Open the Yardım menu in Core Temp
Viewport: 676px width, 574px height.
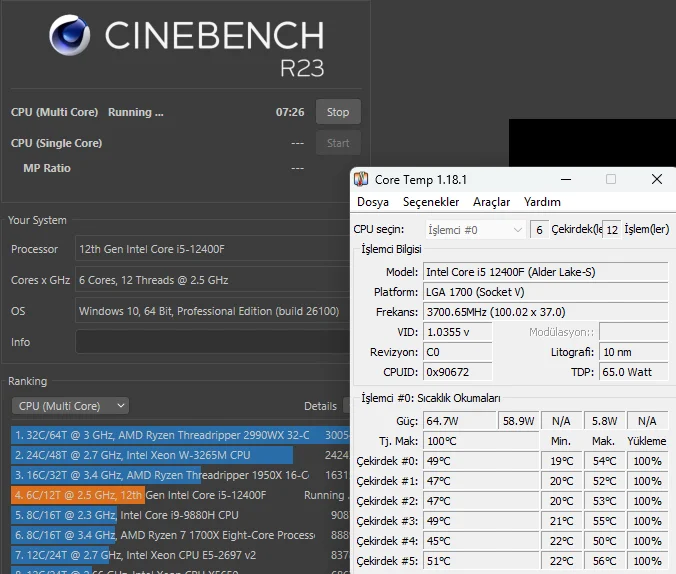click(x=542, y=202)
